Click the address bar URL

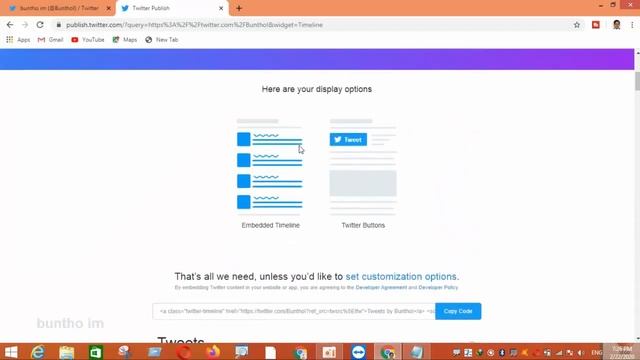(194, 25)
